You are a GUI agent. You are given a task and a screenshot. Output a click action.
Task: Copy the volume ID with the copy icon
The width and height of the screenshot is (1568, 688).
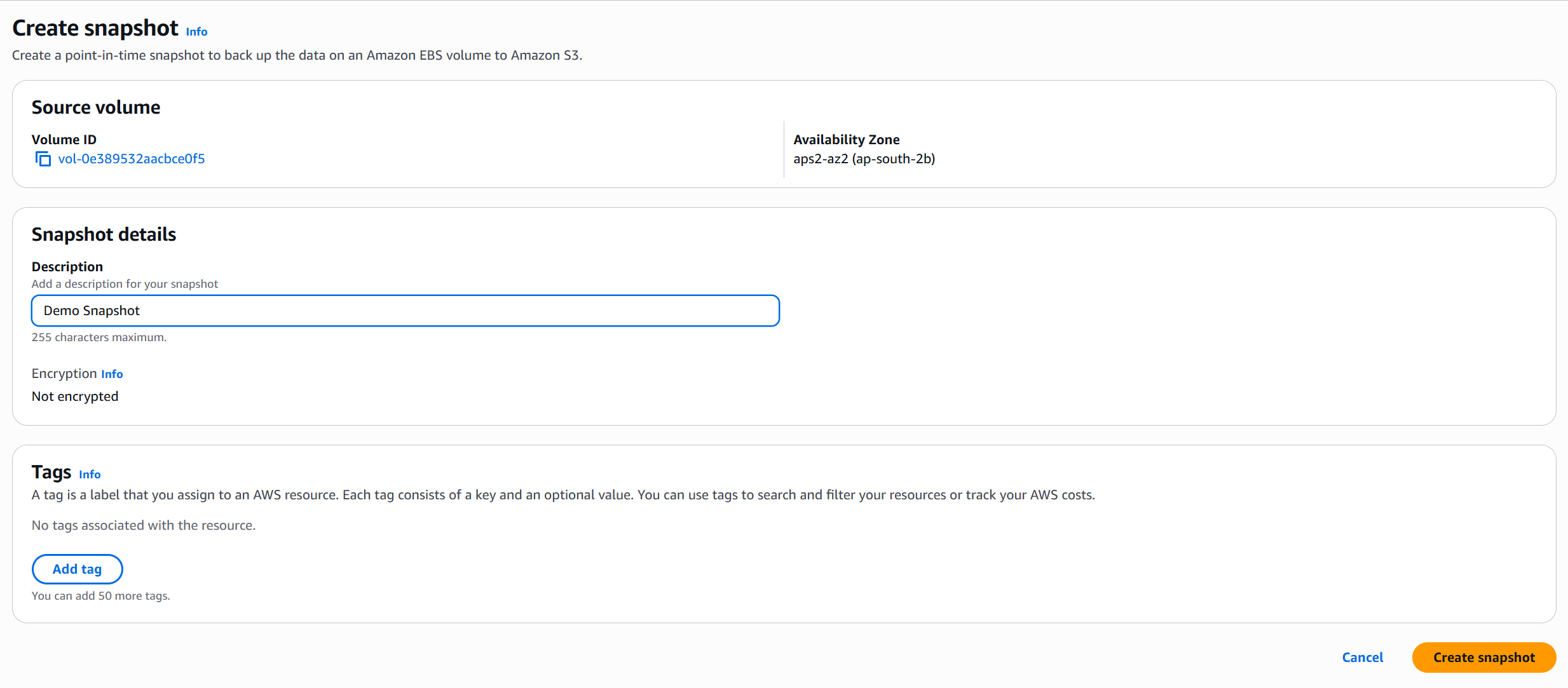pyautogui.click(x=43, y=159)
